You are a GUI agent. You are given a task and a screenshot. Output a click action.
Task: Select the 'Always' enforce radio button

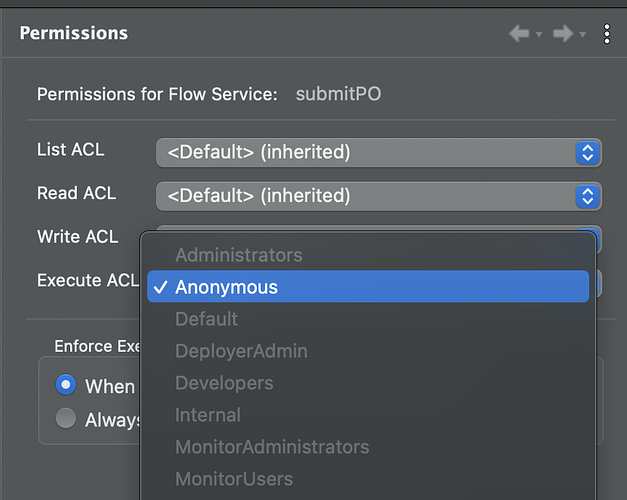pos(67,419)
